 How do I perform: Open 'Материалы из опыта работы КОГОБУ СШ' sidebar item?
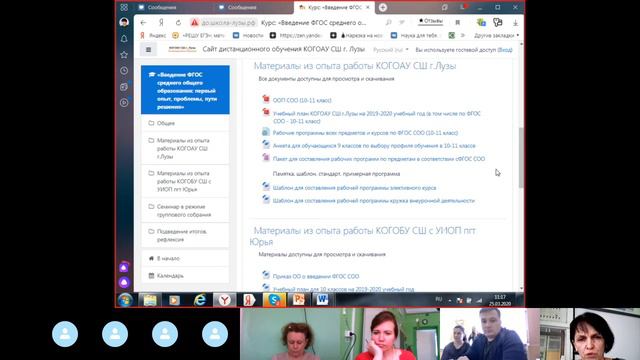[185, 181]
